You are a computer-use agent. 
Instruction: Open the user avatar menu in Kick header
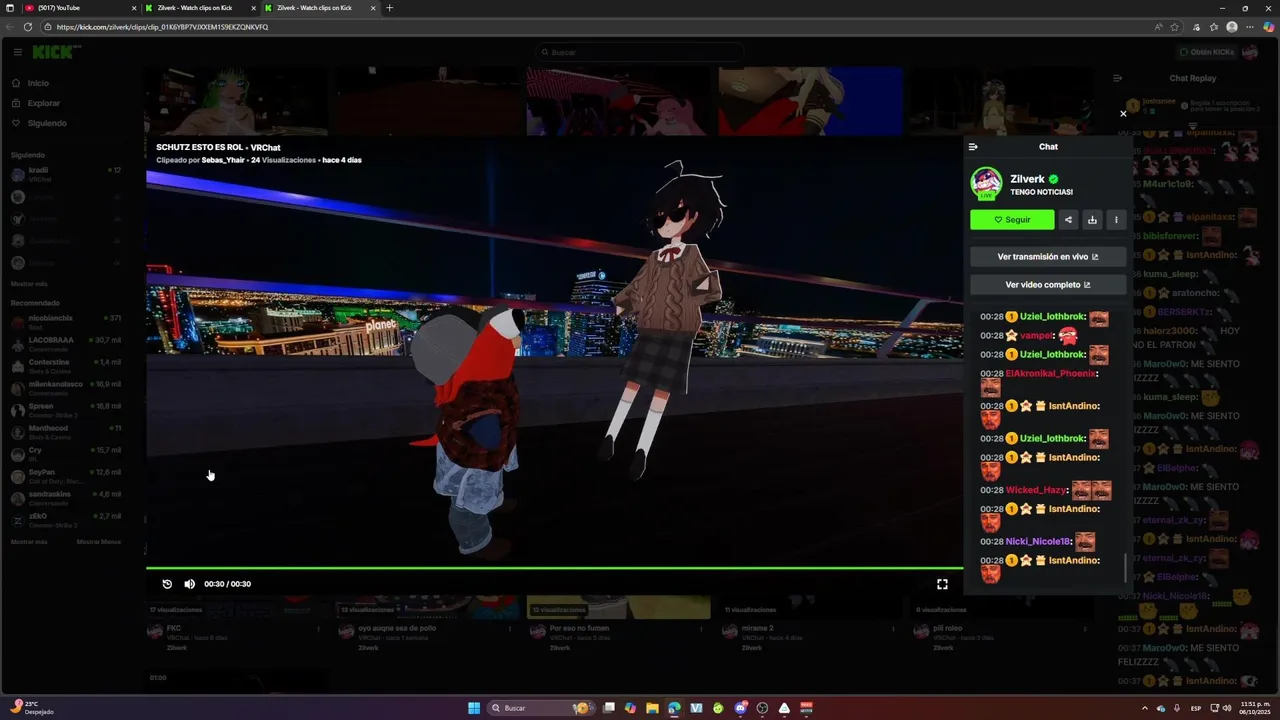pos(1250,52)
